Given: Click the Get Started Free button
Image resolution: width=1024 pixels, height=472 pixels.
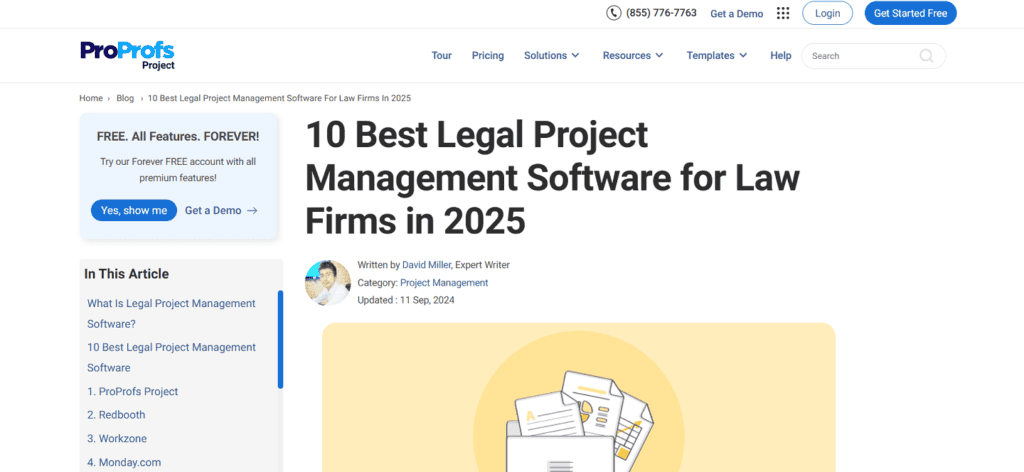Looking at the screenshot, I should coord(910,13).
